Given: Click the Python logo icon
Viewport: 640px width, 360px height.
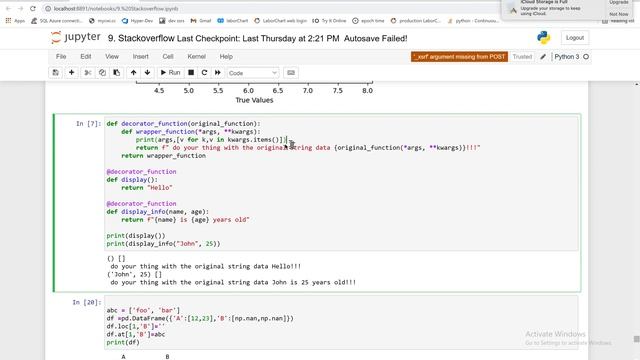Looking at the screenshot, I should click(x=543, y=38).
